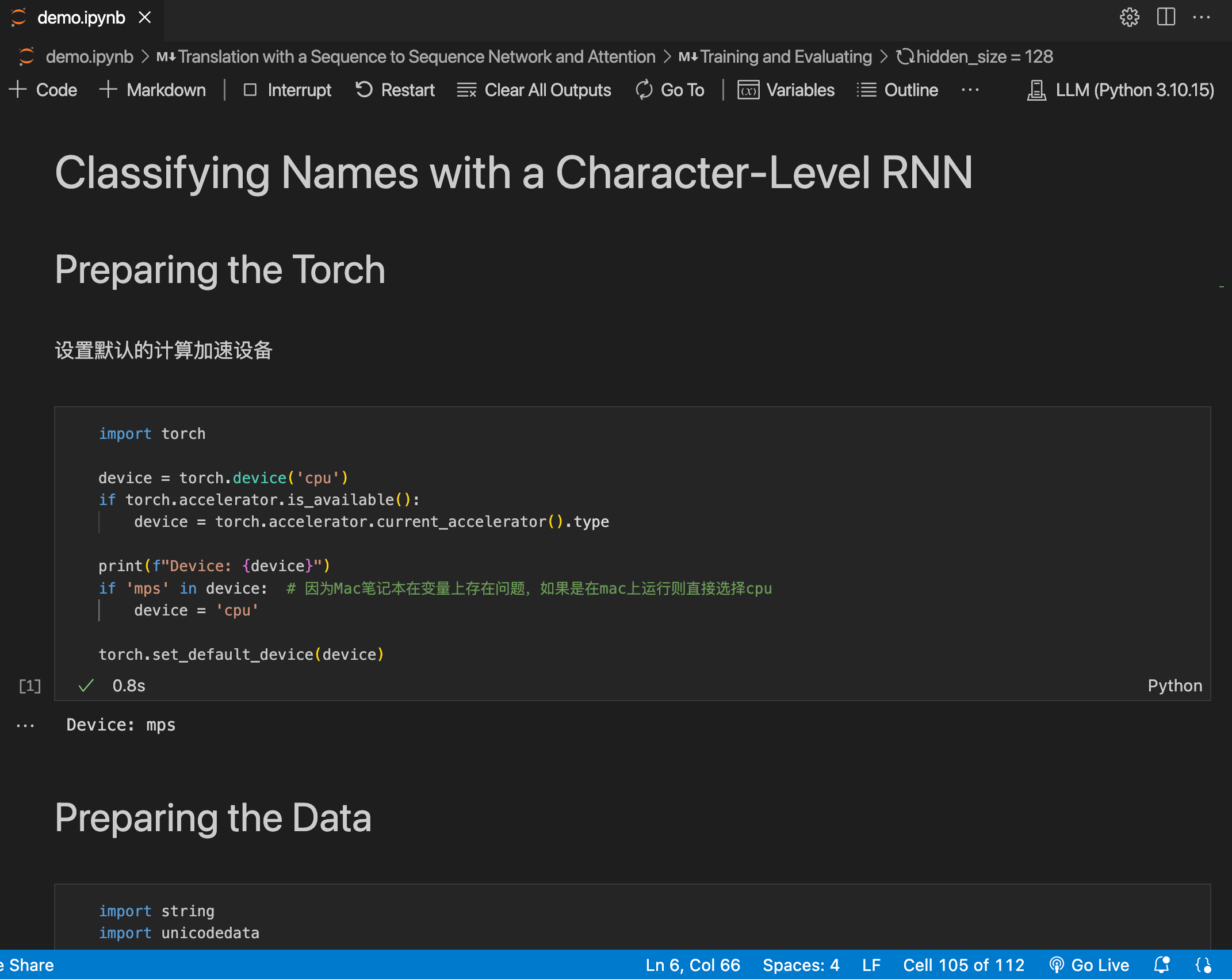Open the toolbar overflow ellipsis menu
The image size is (1232, 979).
click(970, 90)
